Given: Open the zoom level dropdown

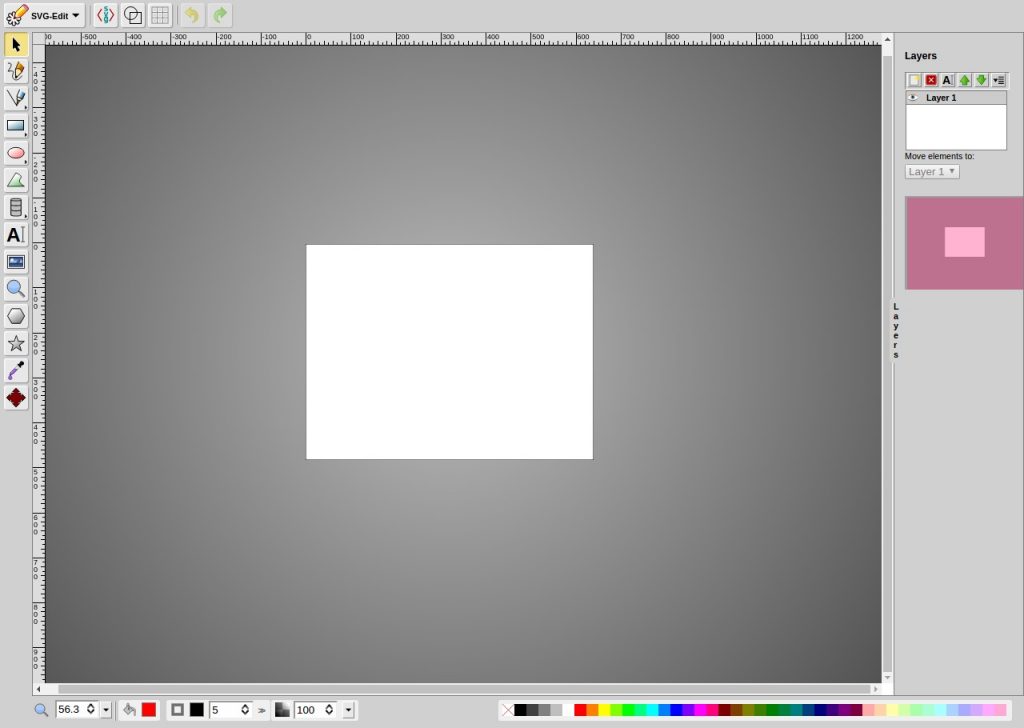Looking at the screenshot, I should pos(105,709).
